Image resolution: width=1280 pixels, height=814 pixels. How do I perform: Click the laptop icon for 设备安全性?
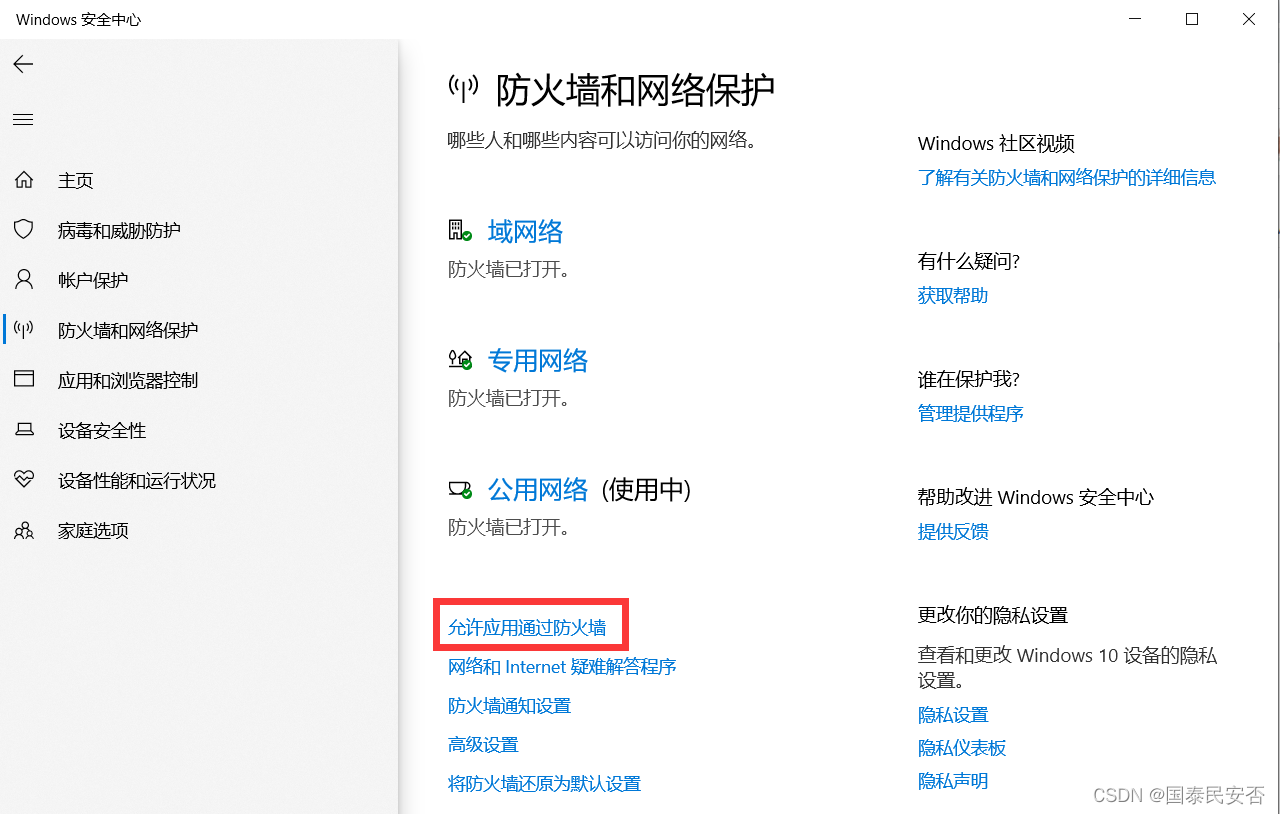click(24, 430)
